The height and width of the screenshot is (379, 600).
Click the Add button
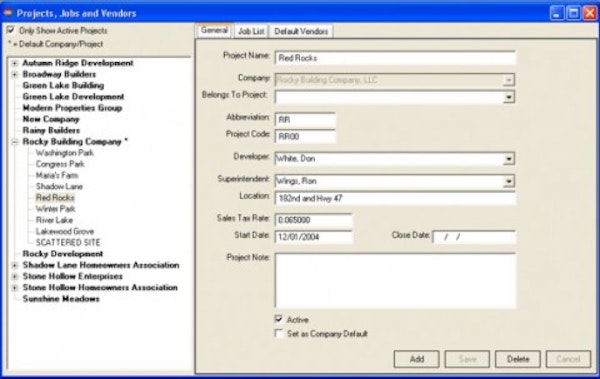417,359
